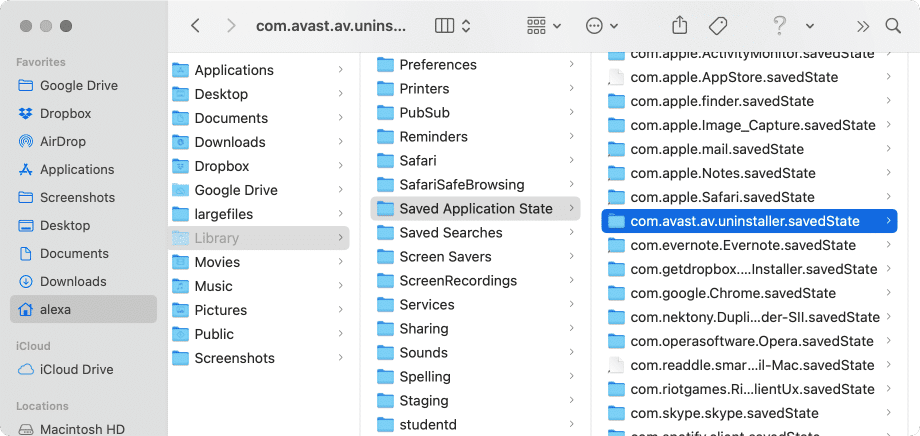The height and width of the screenshot is (436, 920).
Task: Select Documents in Favorites sidebar
Action: click(x=83, y=254)
